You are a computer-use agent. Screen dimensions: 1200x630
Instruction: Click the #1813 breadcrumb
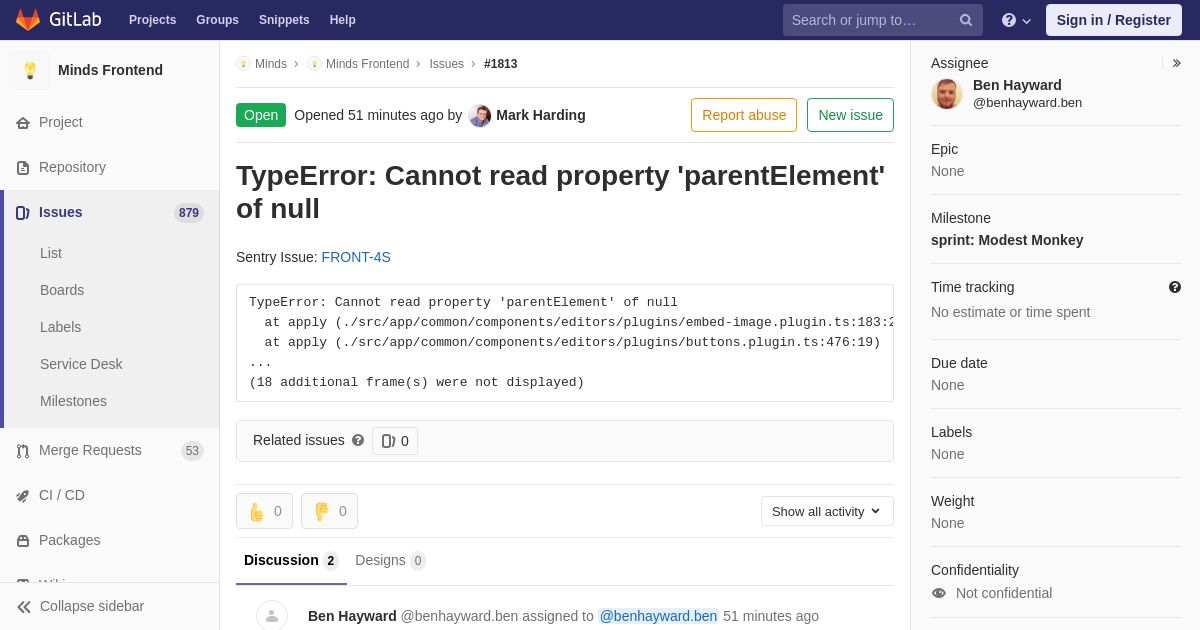pyautogui.click(x=501, y=64)
